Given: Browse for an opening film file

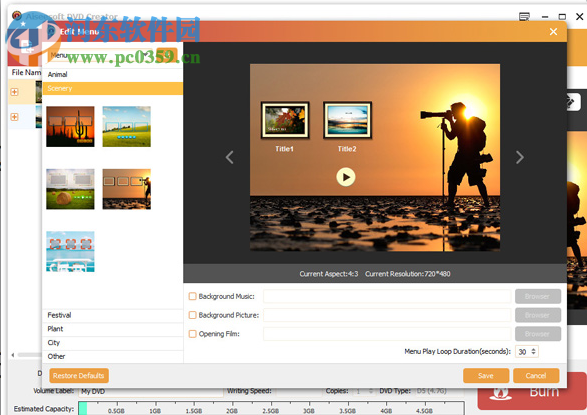Looking at the screenshot, I should point(538,334).
